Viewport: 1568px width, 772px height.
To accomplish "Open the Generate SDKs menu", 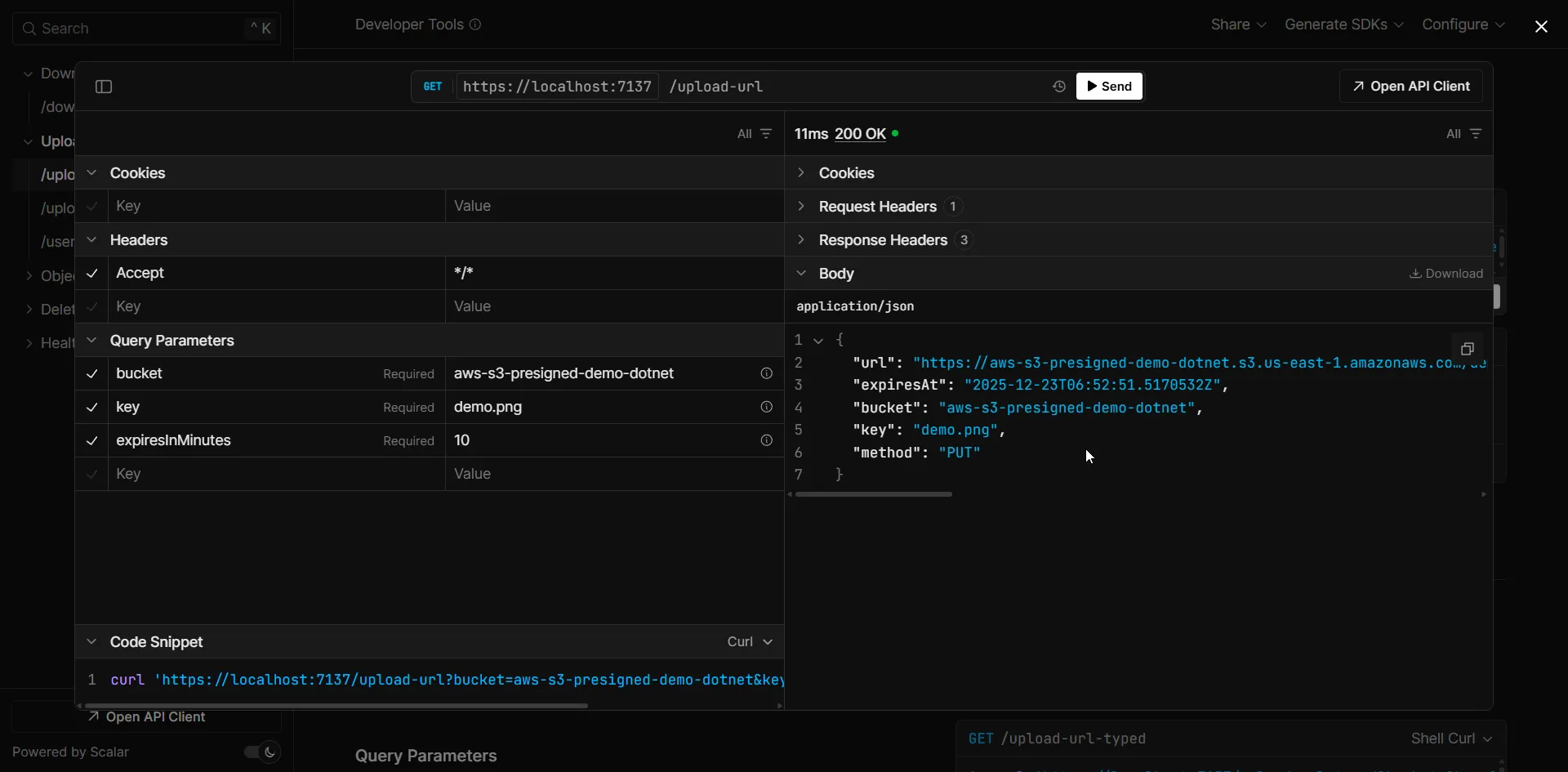I will tap(1343, 24).
